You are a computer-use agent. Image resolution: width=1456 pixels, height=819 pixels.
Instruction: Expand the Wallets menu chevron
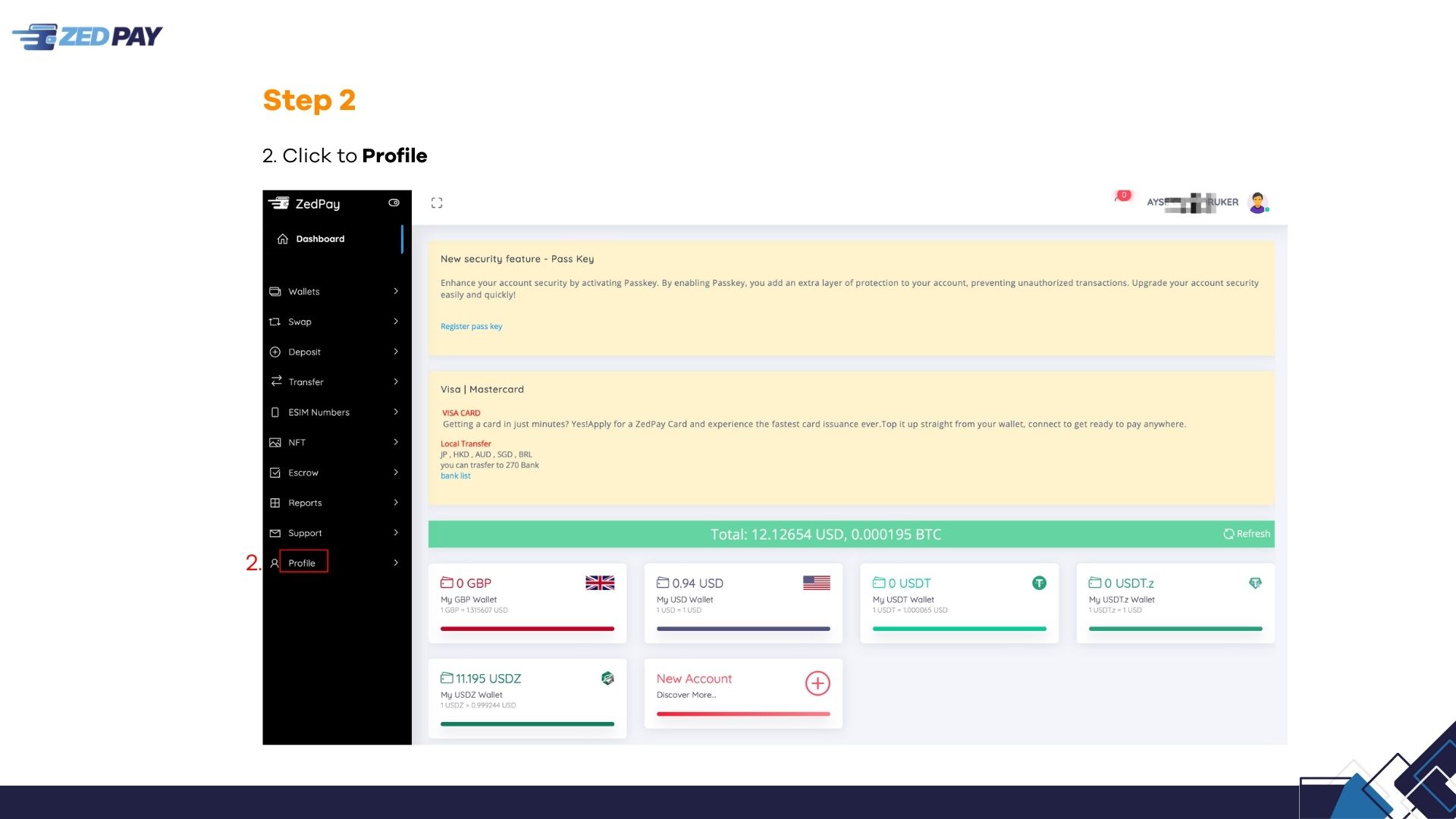click(x=396, y=291)
